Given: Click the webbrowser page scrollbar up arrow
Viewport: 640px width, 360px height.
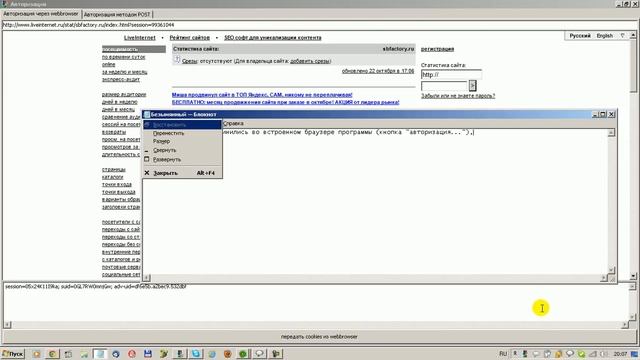Looking at the screenshot, I should 633,36.
